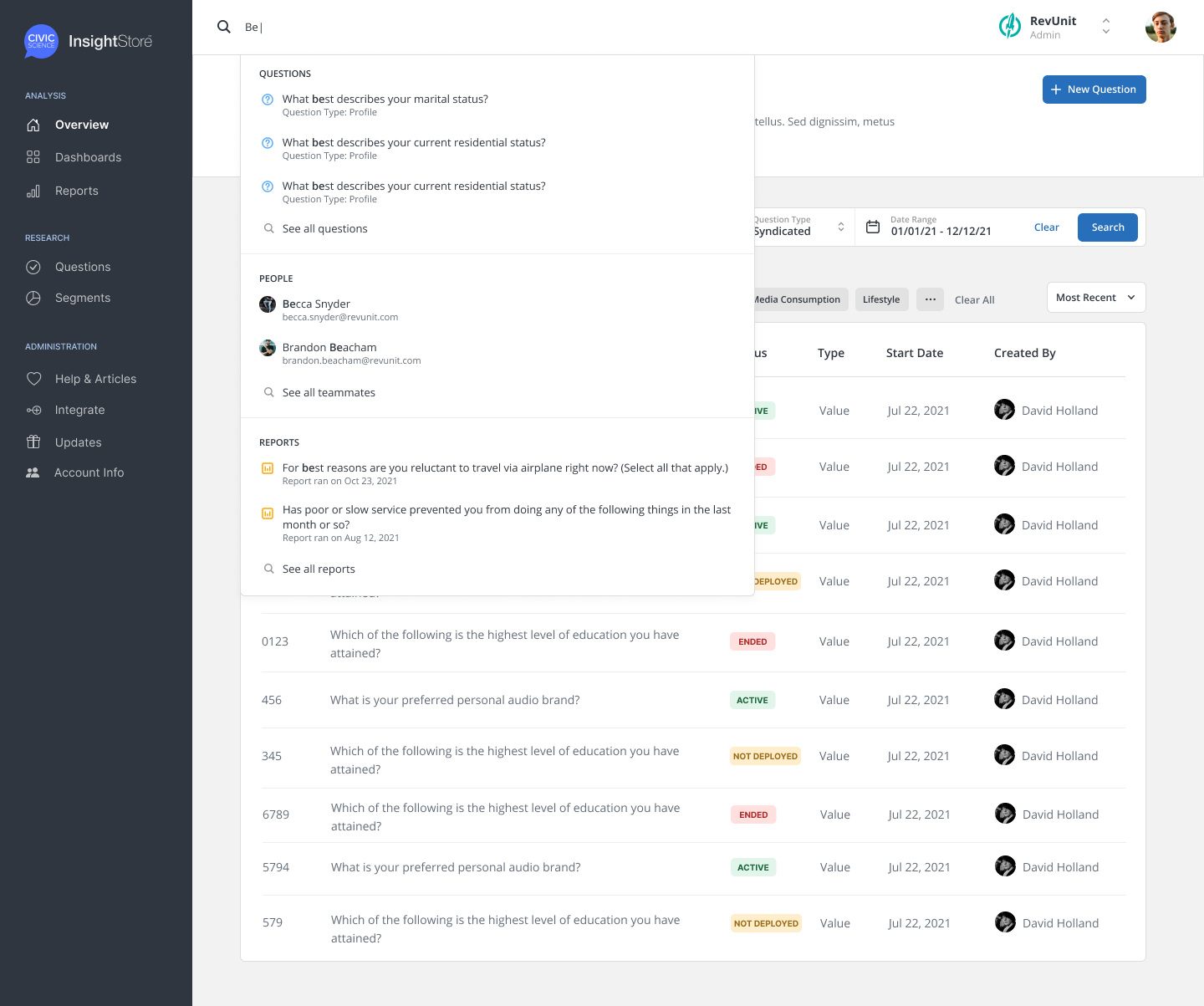Click the New Question button

click(x=1094, y=89)
